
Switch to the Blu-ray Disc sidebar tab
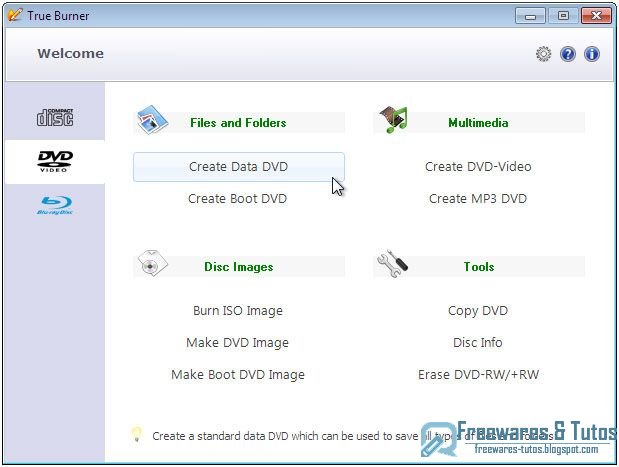point(55,205)
